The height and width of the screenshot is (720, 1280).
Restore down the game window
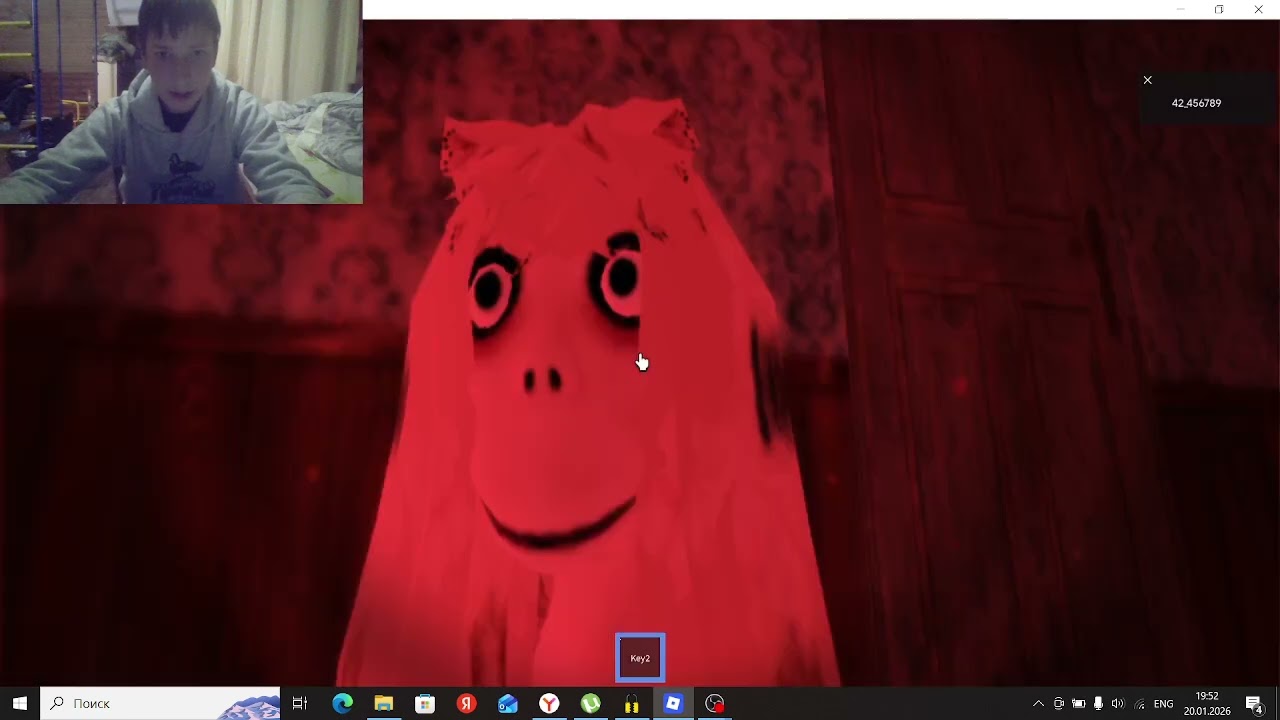click(1219, 9)
